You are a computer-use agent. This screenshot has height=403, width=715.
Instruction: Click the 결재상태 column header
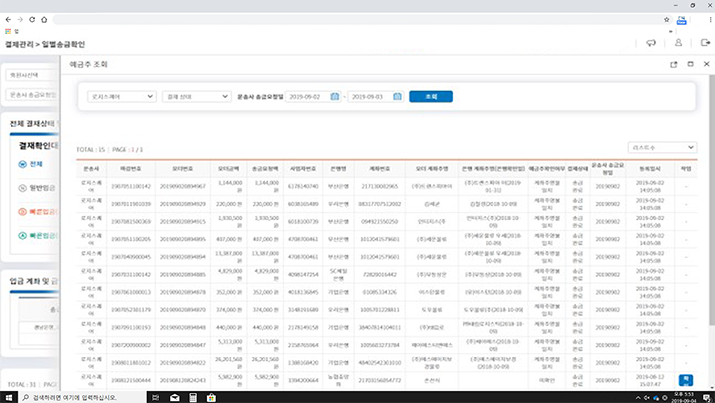(578, 169)
